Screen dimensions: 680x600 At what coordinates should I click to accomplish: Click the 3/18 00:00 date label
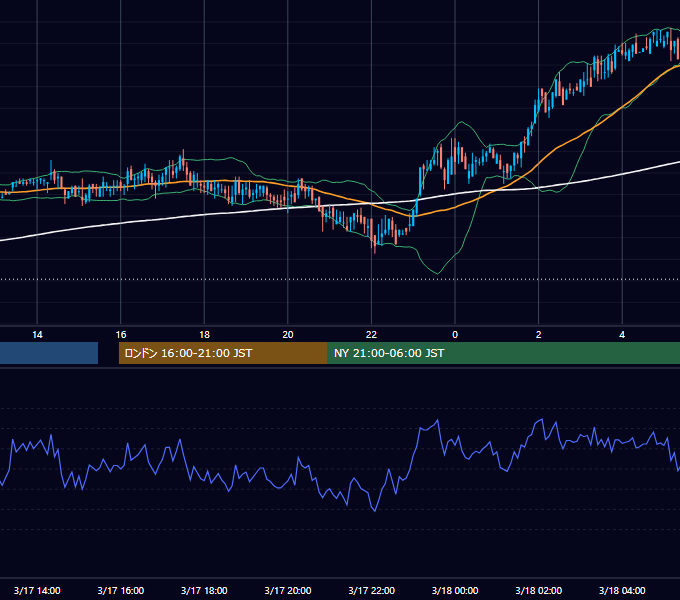(455, 590)
